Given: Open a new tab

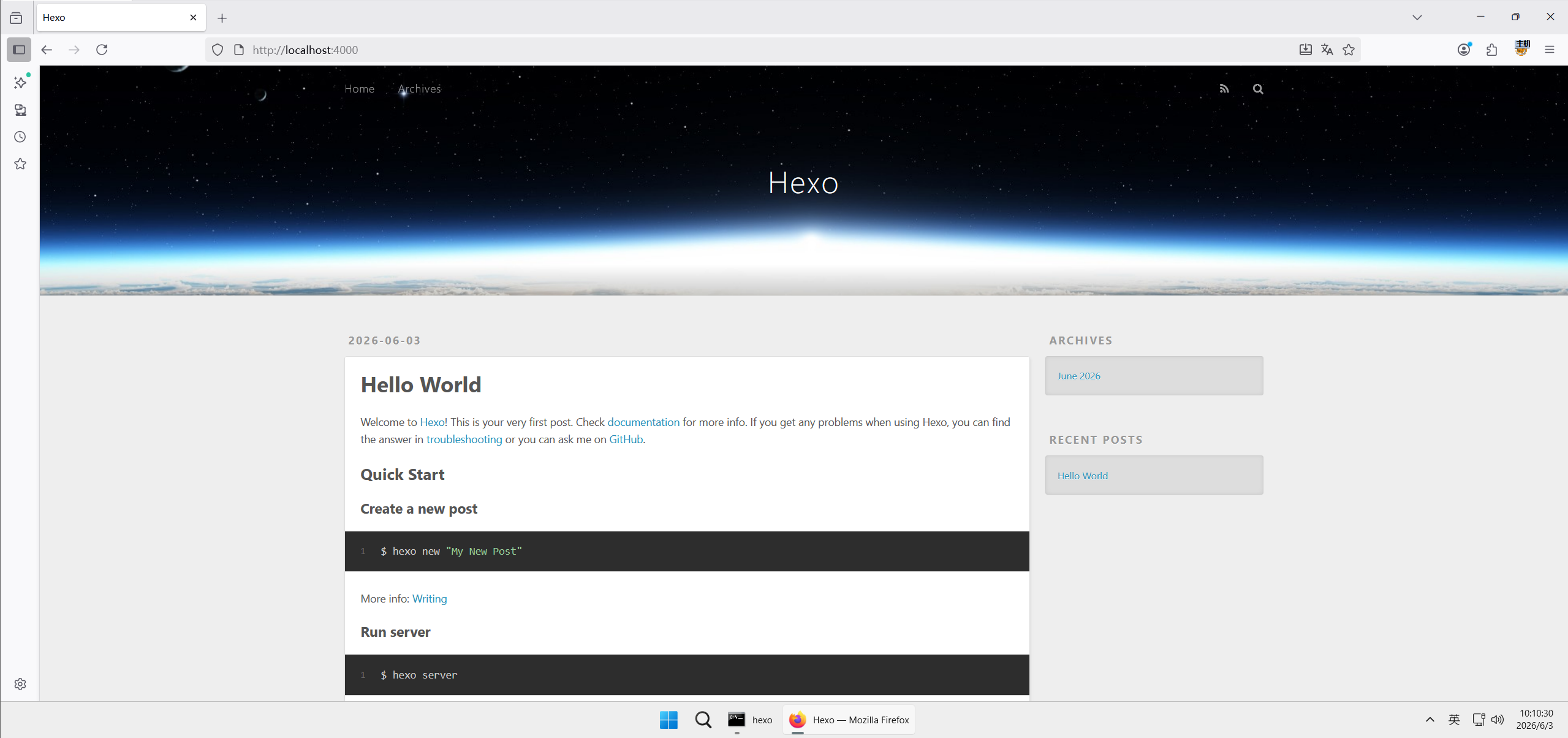Looking at the screenshot, I should coord(222,18).
